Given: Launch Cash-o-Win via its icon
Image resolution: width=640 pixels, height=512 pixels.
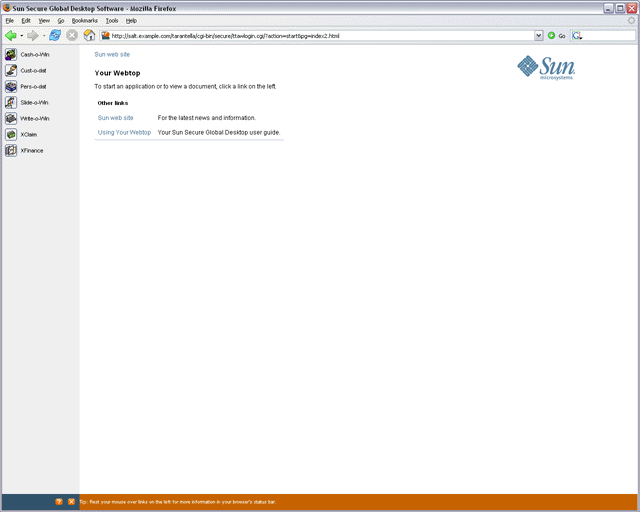Looking at the screenshot, I should pyautogui.click(x=11, y=54).
